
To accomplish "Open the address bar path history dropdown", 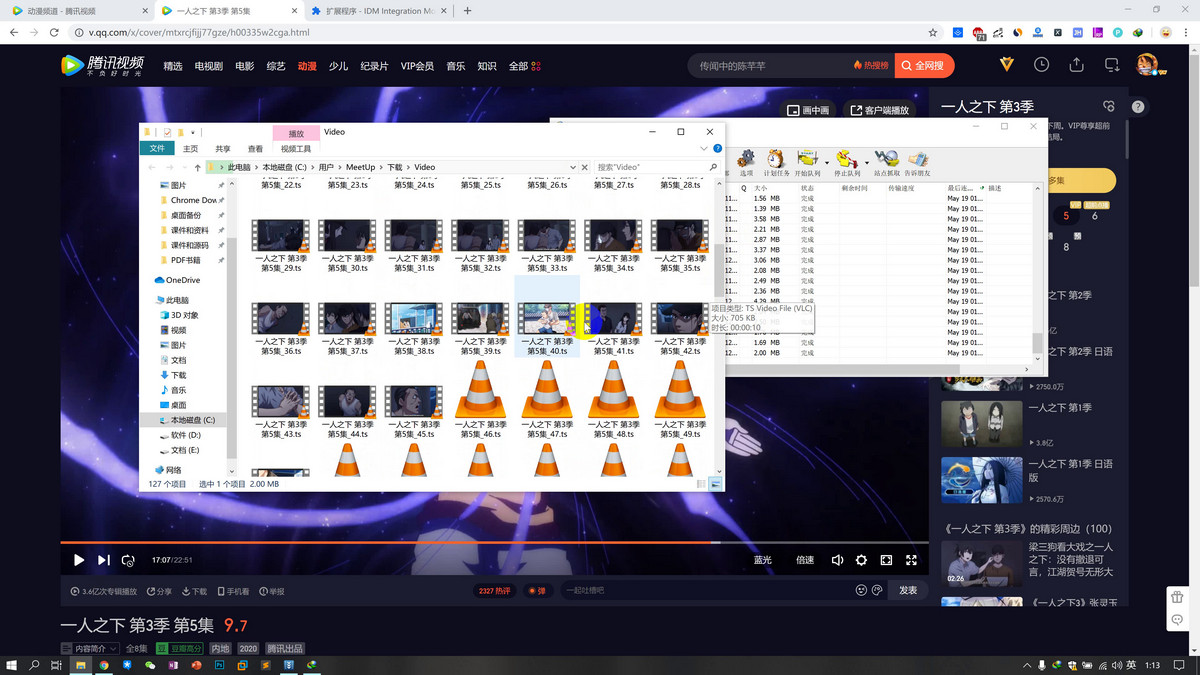I will [572, 167].
